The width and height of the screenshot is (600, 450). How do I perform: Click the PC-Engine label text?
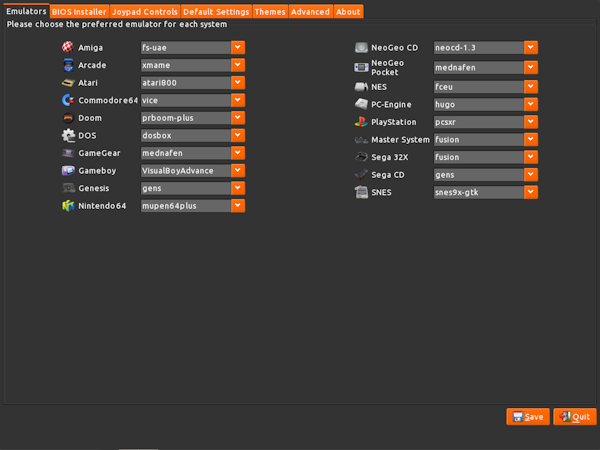(x=391, y=104)
